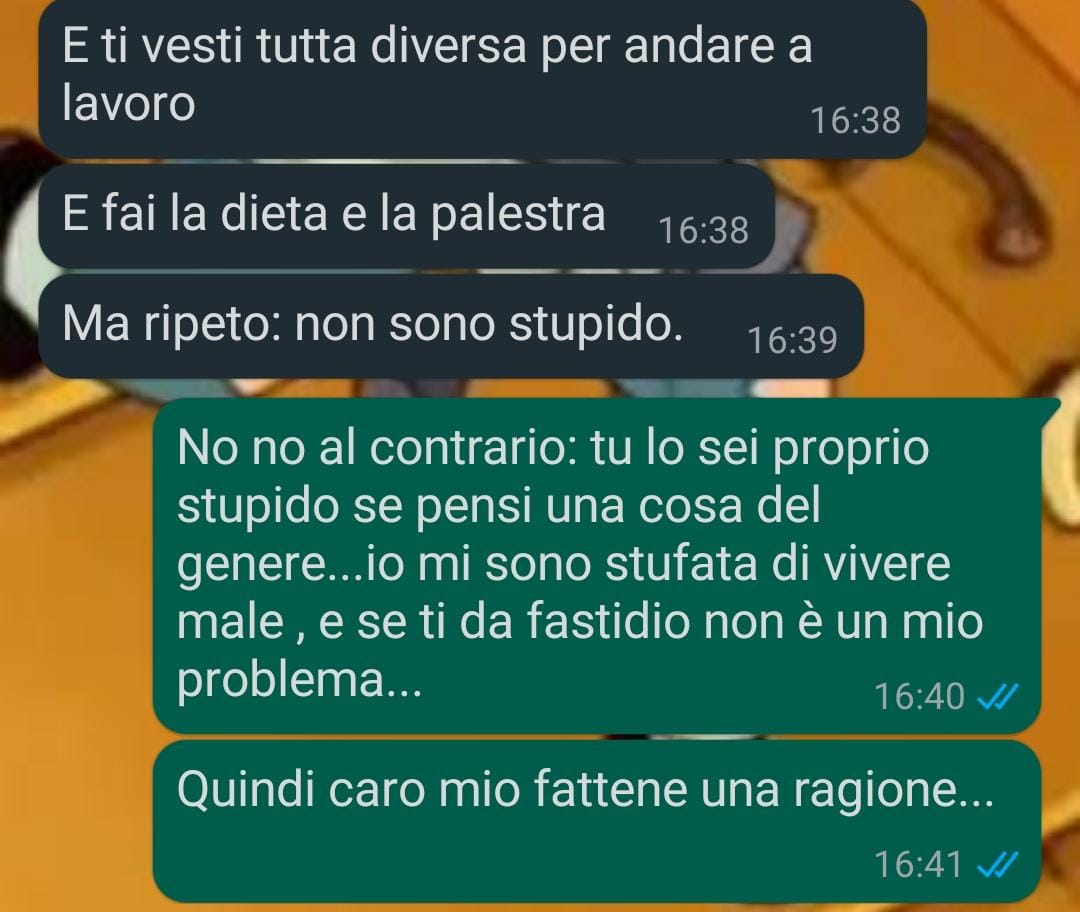1080x912 pixels.
Task: Click the word "palestra" in the second message
Action: (x=518, y=214)
